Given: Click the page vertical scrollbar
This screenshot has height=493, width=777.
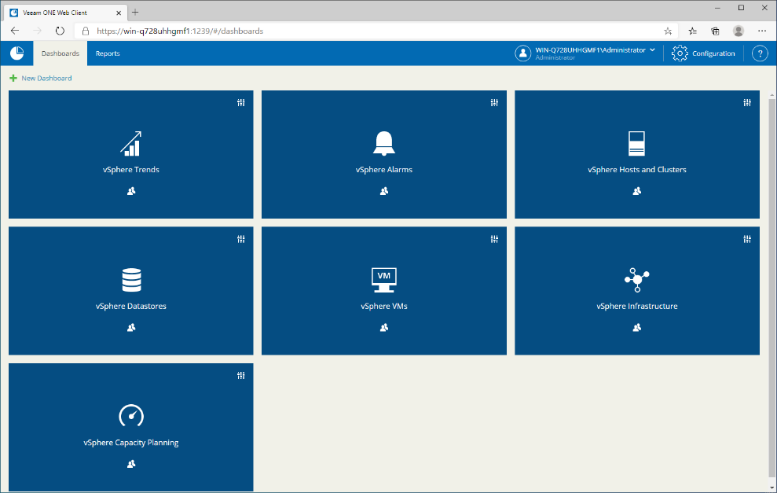Looking at the screenshot, I should tap(772, 287).
